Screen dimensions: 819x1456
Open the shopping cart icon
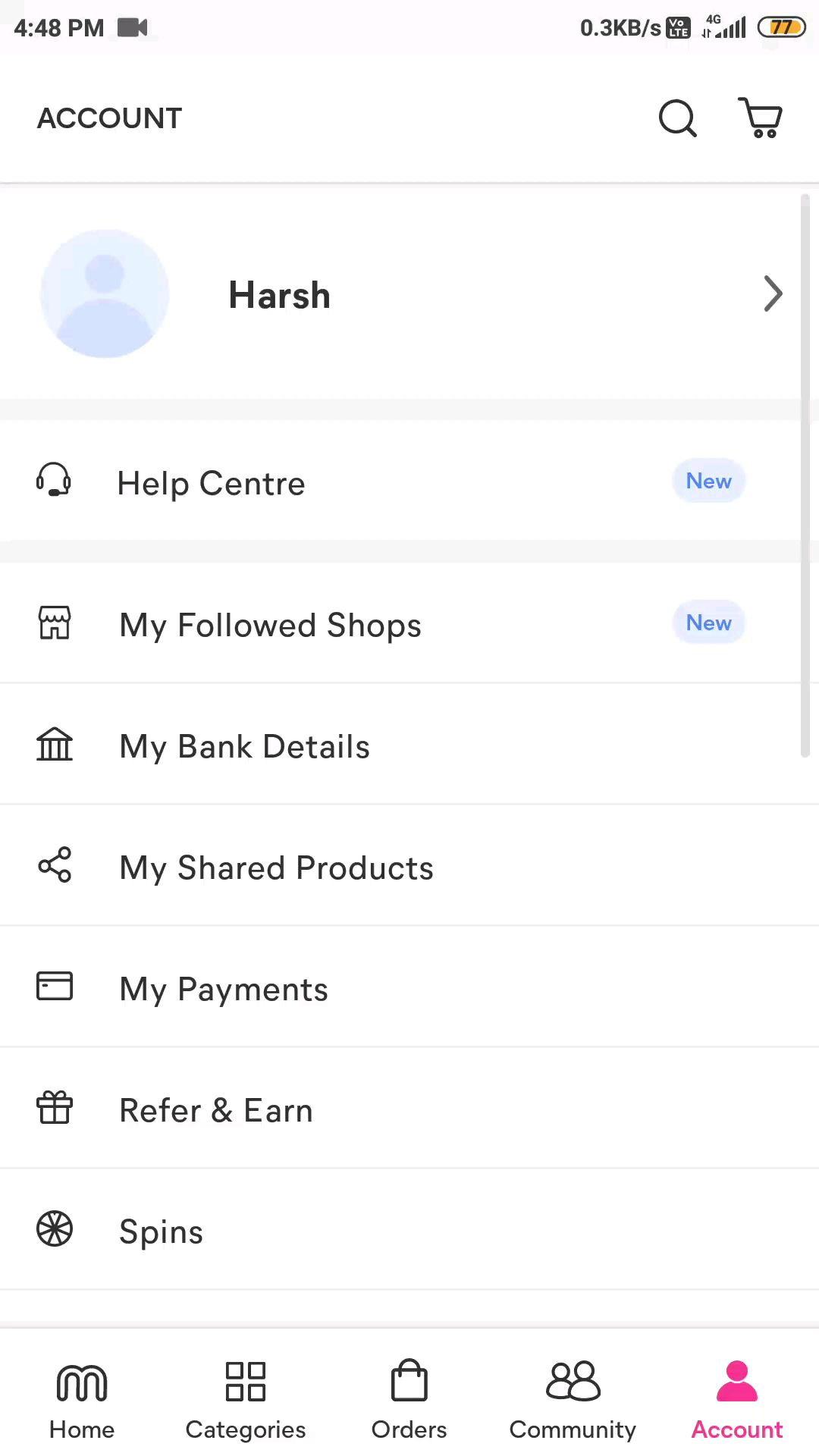761,118
